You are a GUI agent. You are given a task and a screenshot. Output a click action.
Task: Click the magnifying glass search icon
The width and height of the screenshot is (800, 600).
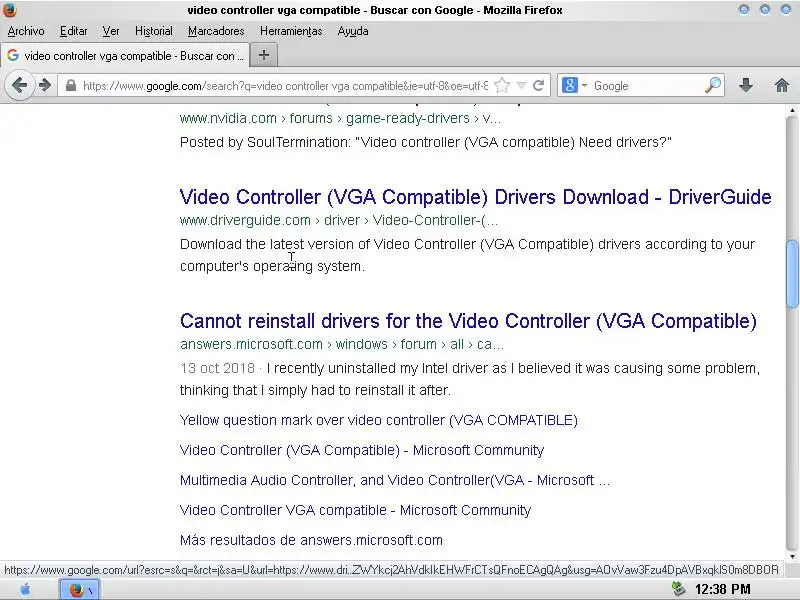click(x=713, y=85)
